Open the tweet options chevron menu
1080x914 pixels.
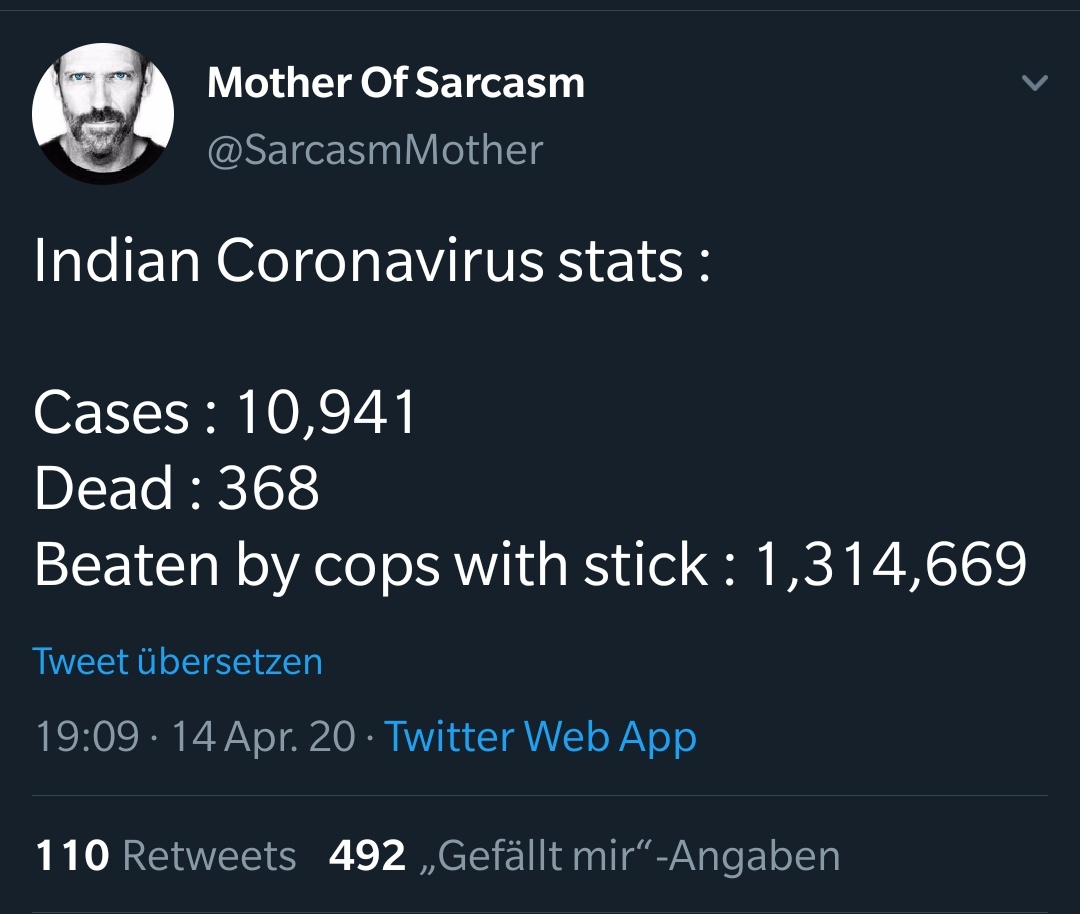click(1035, 83)
